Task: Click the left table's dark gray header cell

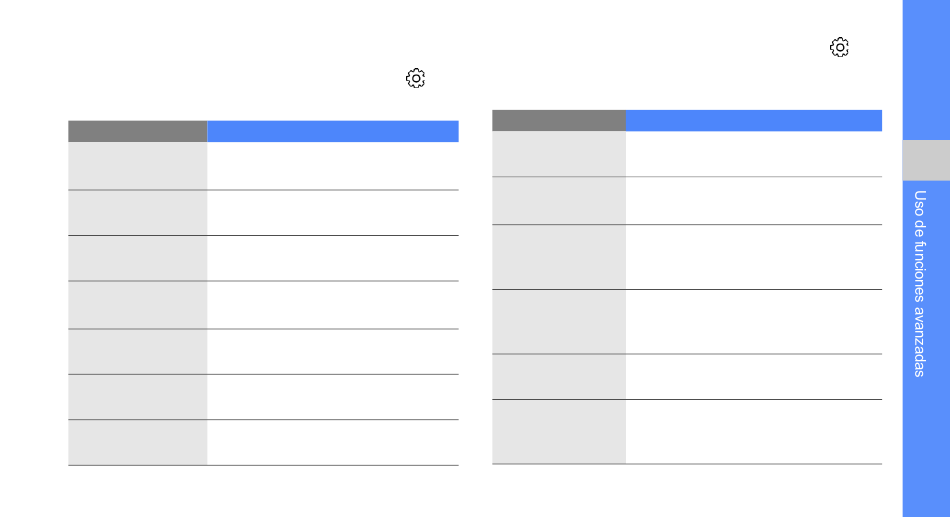Action: point(138,131)
